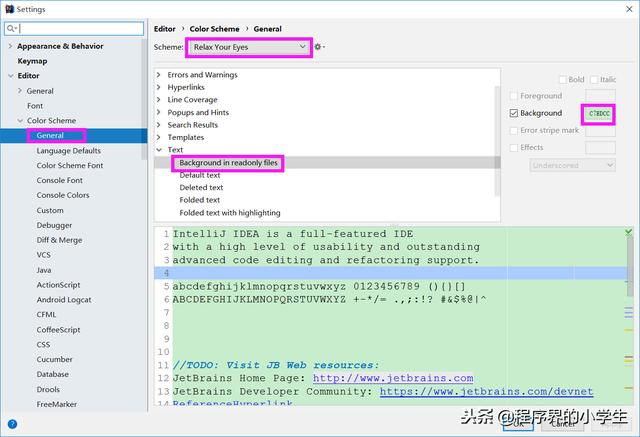Select Deleted text item
The height and width of the screenshot is (437, 640).
(x=201, y=188)
